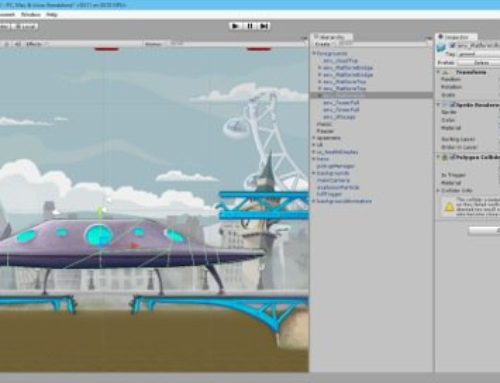Image resolution: width=500 pixels, height=383 pixels.
Task: Expand the spawners tree arrow
Action: [314, 138]
